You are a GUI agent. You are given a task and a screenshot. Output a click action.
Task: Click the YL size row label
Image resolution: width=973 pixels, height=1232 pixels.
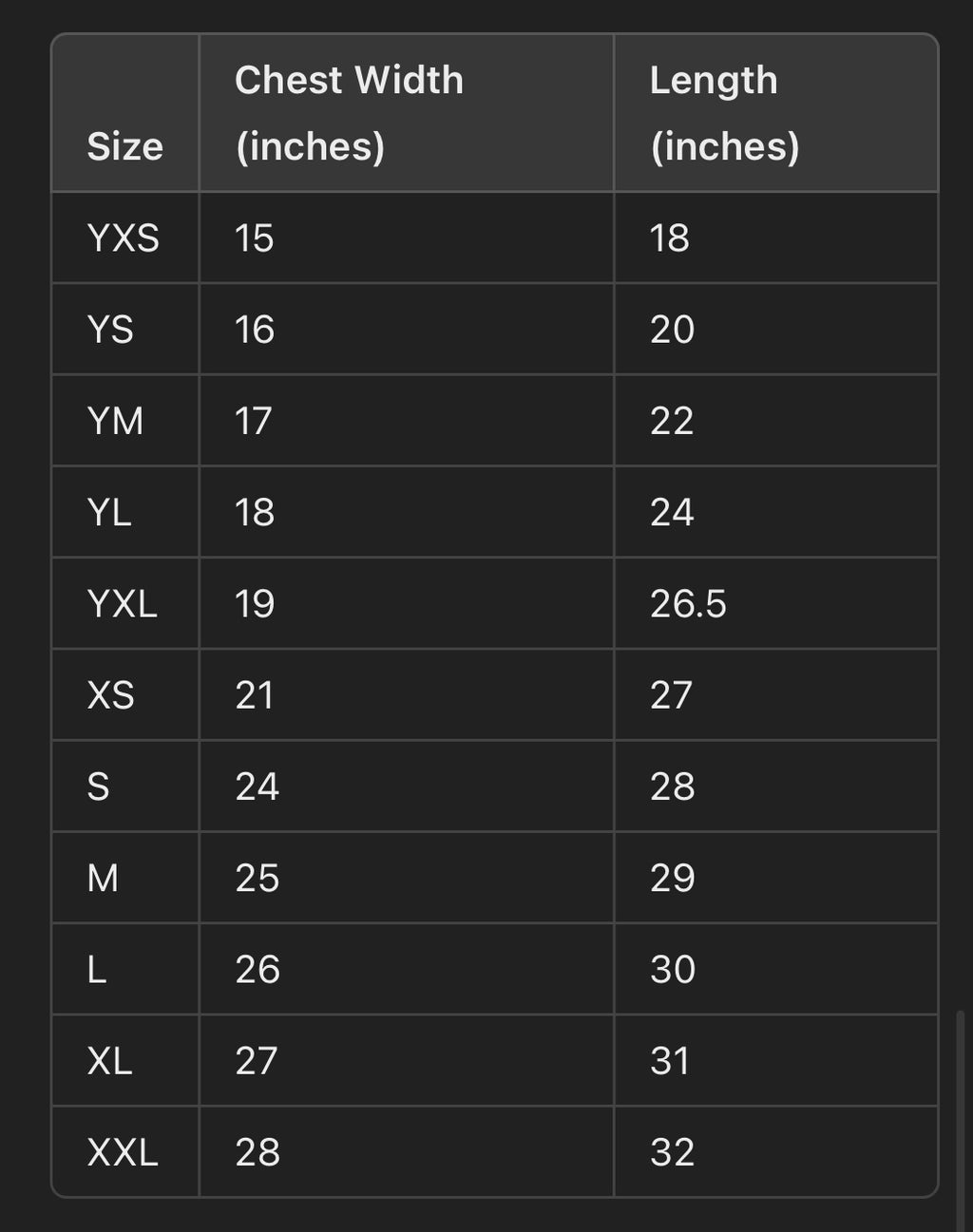pos(109,512)
